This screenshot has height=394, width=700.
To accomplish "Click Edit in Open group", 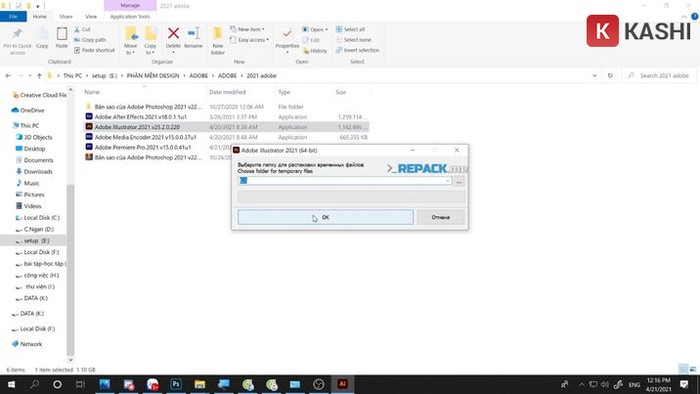I will 311,40.
